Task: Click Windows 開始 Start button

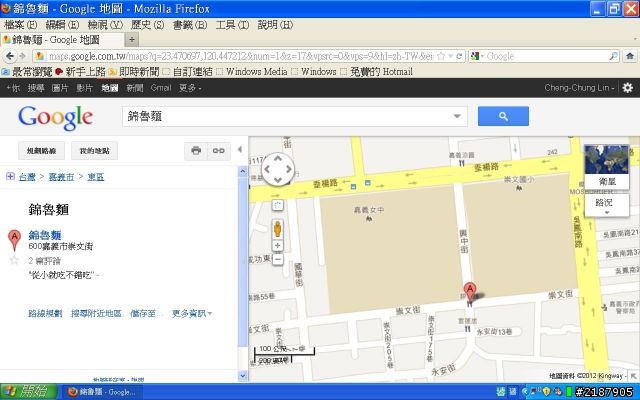Action: [x=29, y=391]
